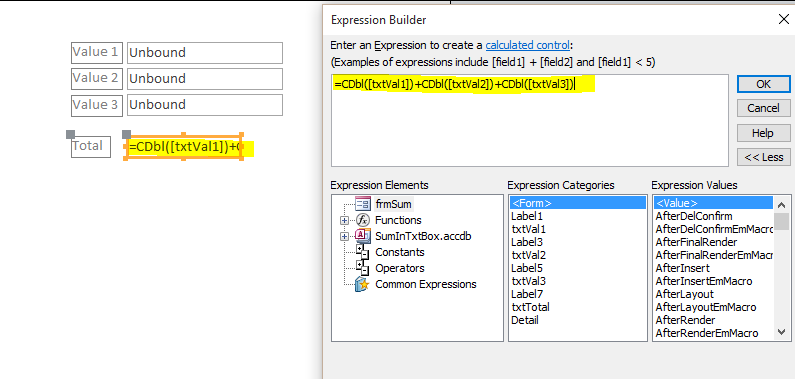Click the Functions fx icon
This screenshot has height=379, width=795.
coord(363,220)
